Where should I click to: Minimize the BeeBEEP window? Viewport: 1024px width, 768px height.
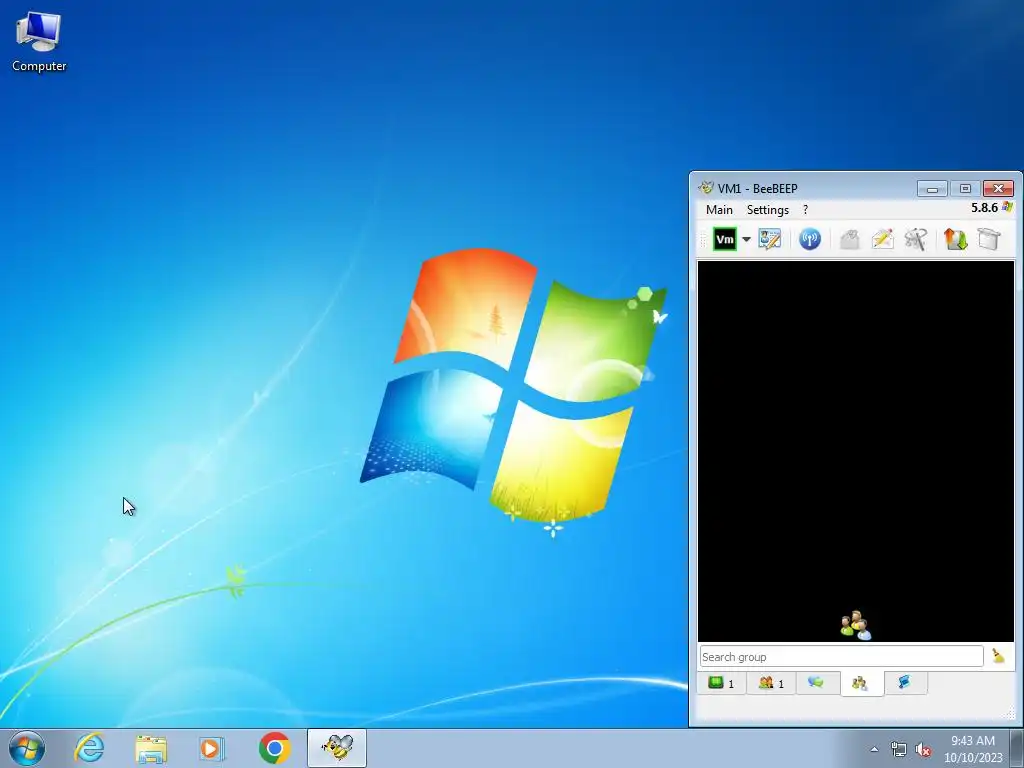tap(932, 189)
